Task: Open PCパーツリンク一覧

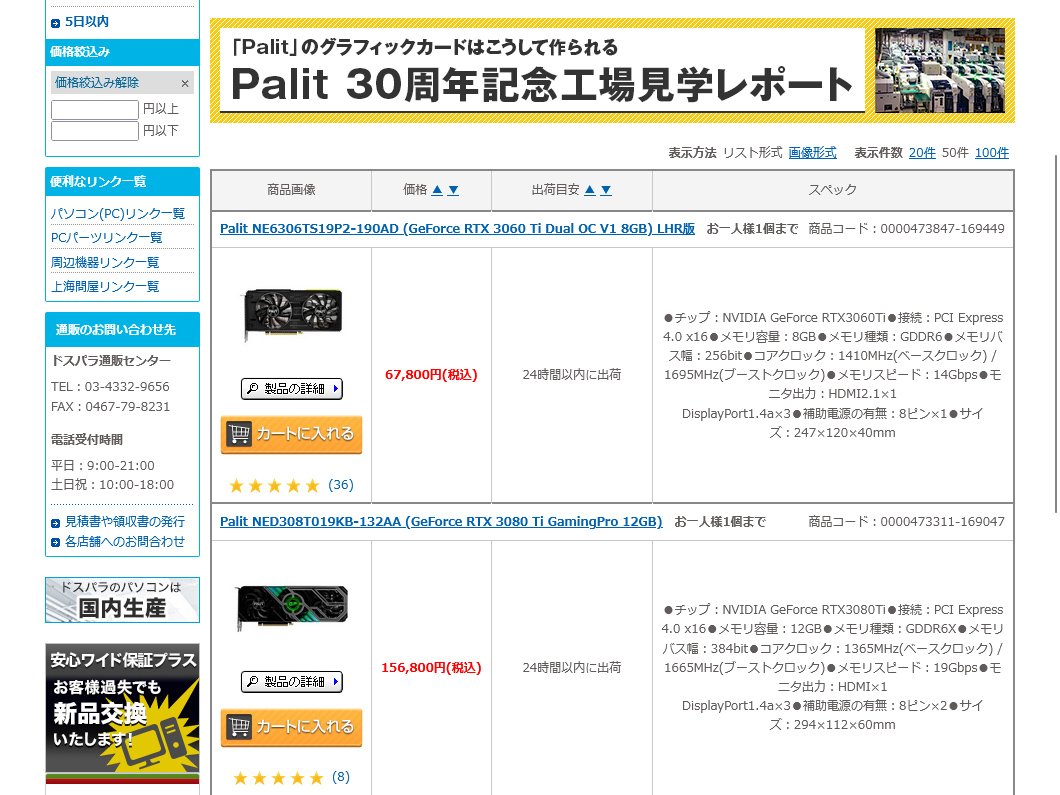Action: click(x=107, y=238)
